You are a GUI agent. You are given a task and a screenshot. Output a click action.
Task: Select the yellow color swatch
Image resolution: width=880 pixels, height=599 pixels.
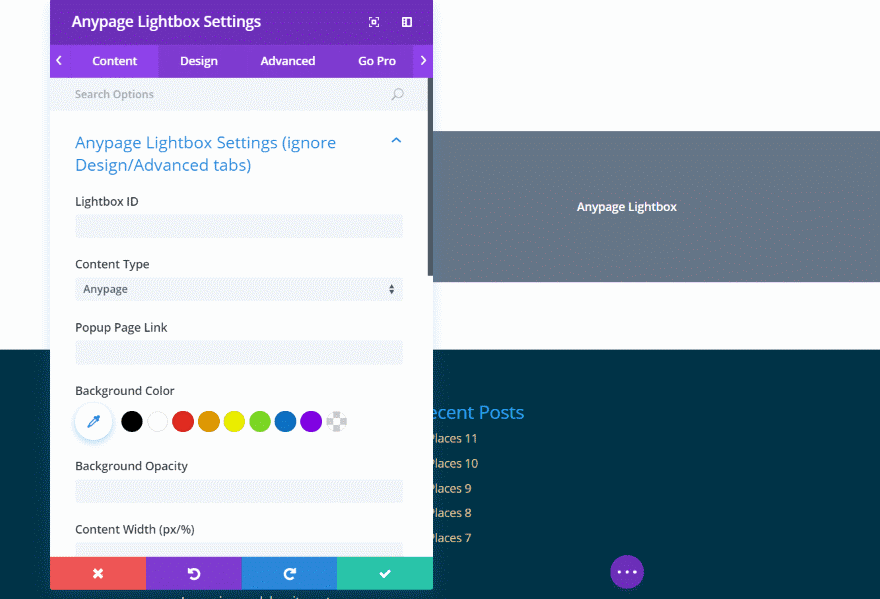[x=234, y=421]
